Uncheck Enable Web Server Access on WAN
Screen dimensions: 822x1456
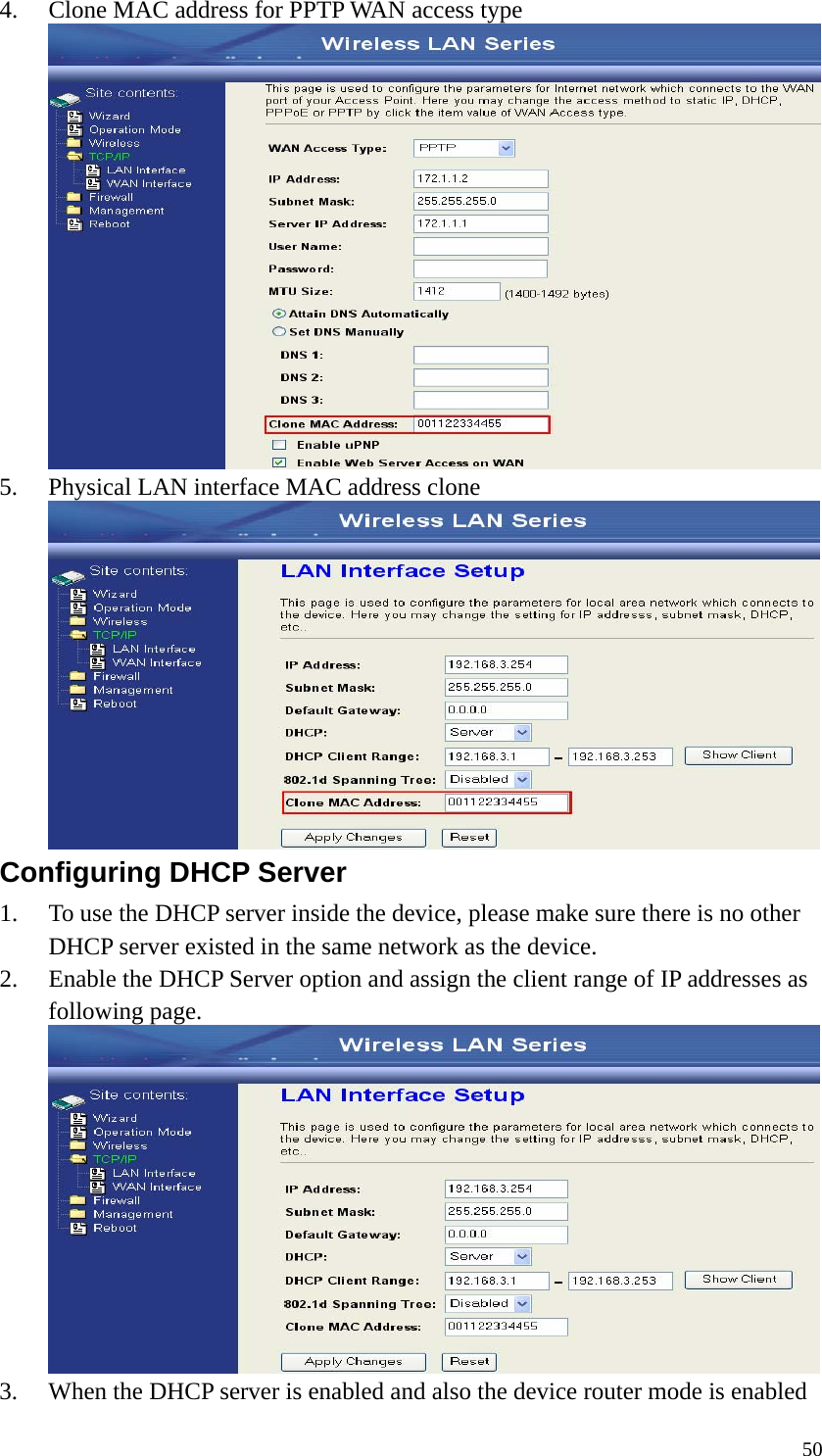[279, 462]
